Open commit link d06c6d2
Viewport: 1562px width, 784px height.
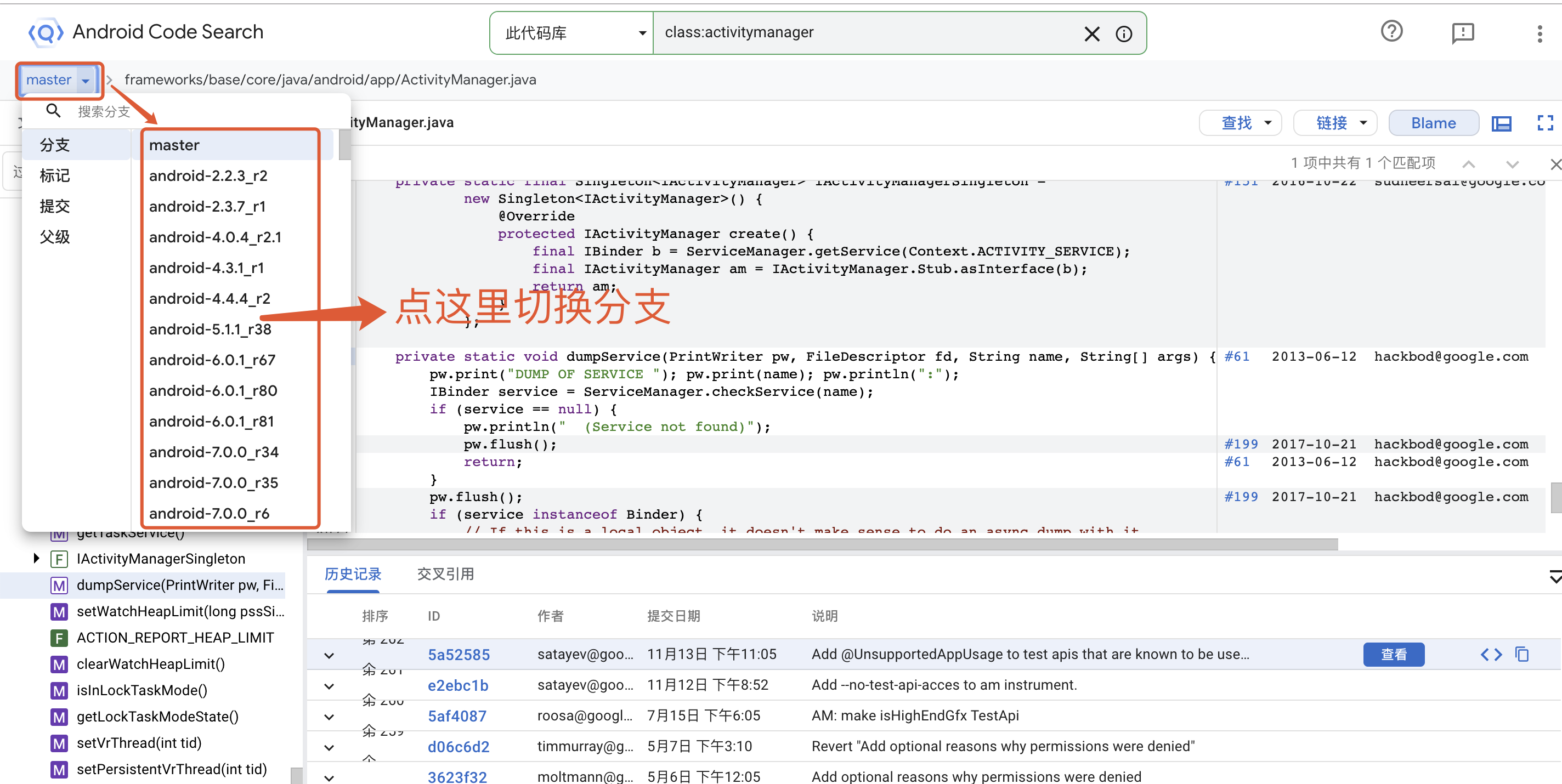pos(459,746)
